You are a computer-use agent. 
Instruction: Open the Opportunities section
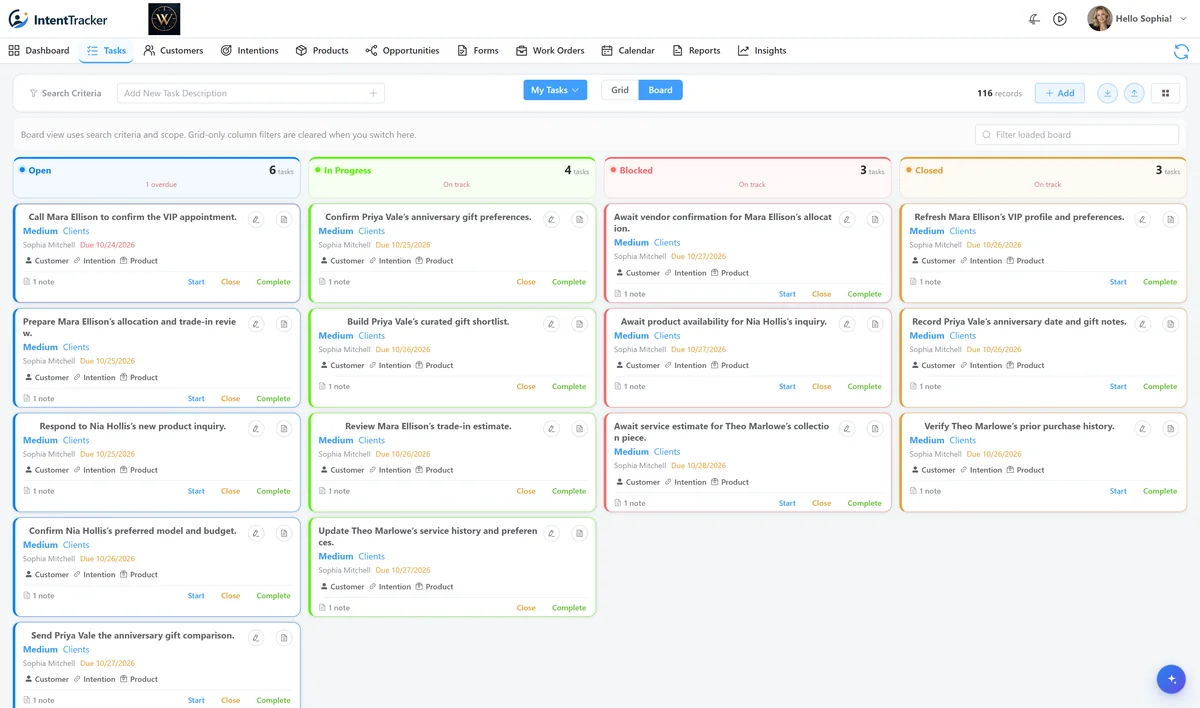pyautogui.click(x=402, y=50)
